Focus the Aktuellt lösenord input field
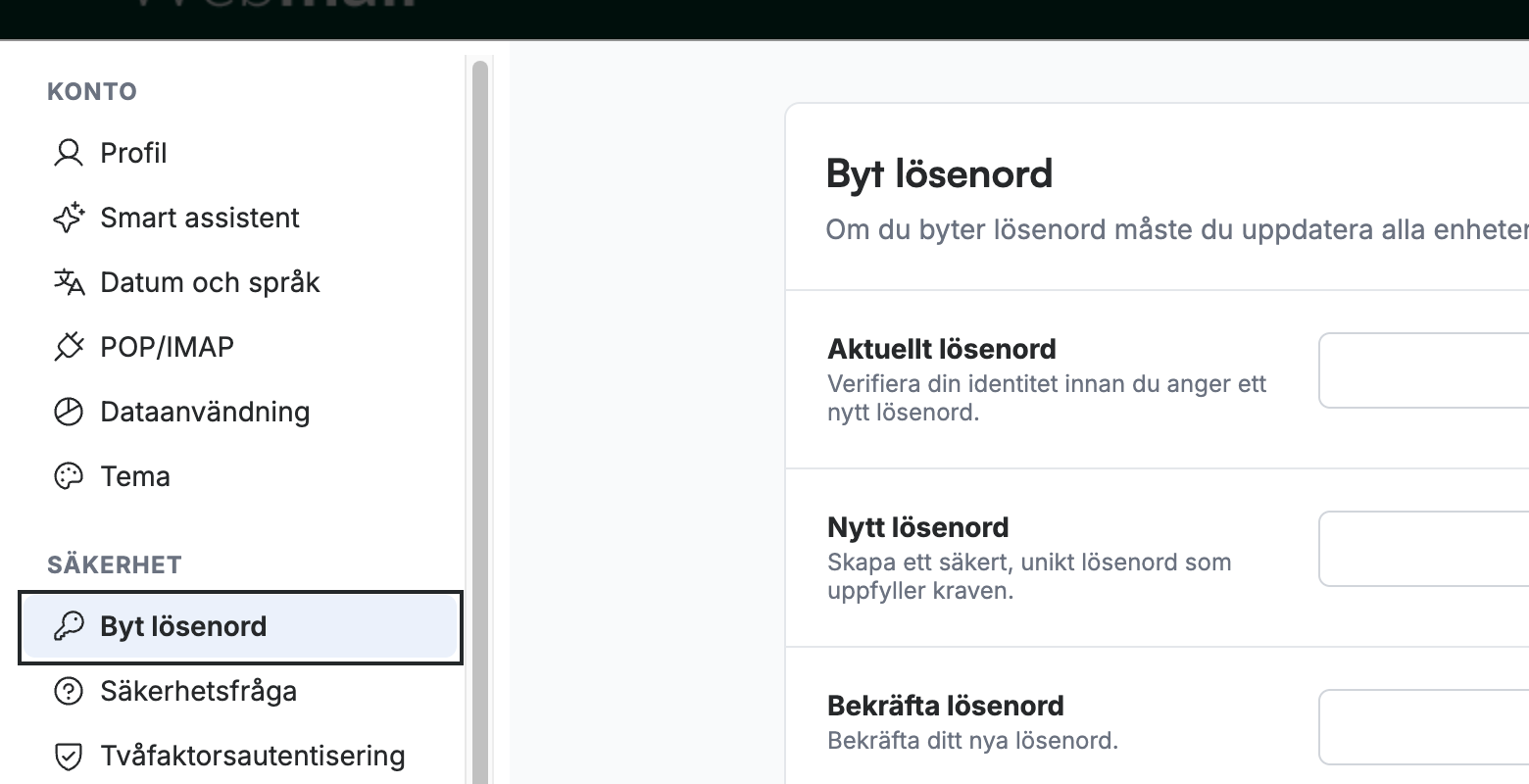Viewport: 1529px width, 784px height. click(x=1424, y=370)
